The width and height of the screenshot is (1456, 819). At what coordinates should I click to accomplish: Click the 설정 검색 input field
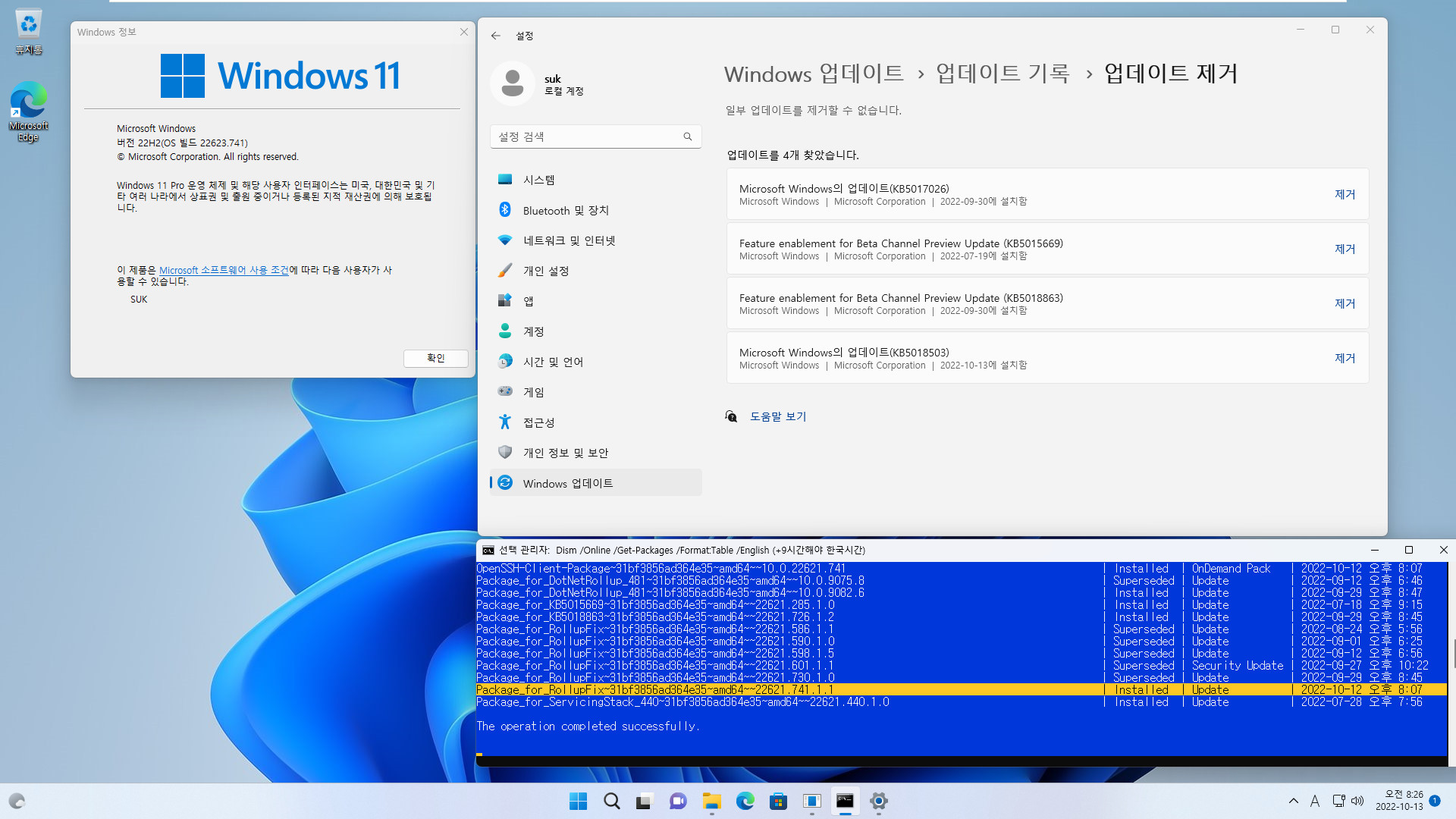pos(596,136)
